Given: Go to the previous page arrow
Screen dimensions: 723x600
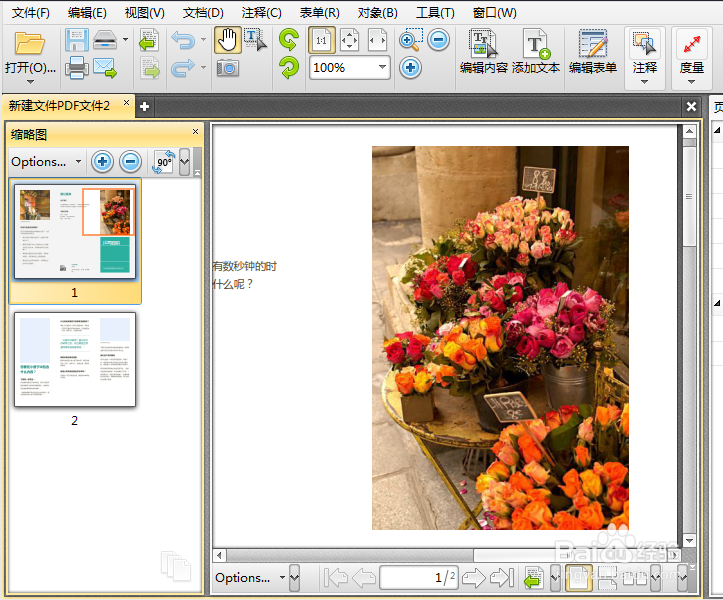Looking at the screenshot, I should [364, 577].
